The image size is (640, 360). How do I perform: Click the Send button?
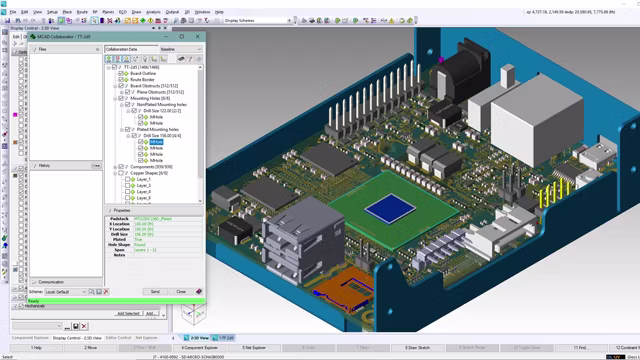pyautogui.click(x=155, y=291)
